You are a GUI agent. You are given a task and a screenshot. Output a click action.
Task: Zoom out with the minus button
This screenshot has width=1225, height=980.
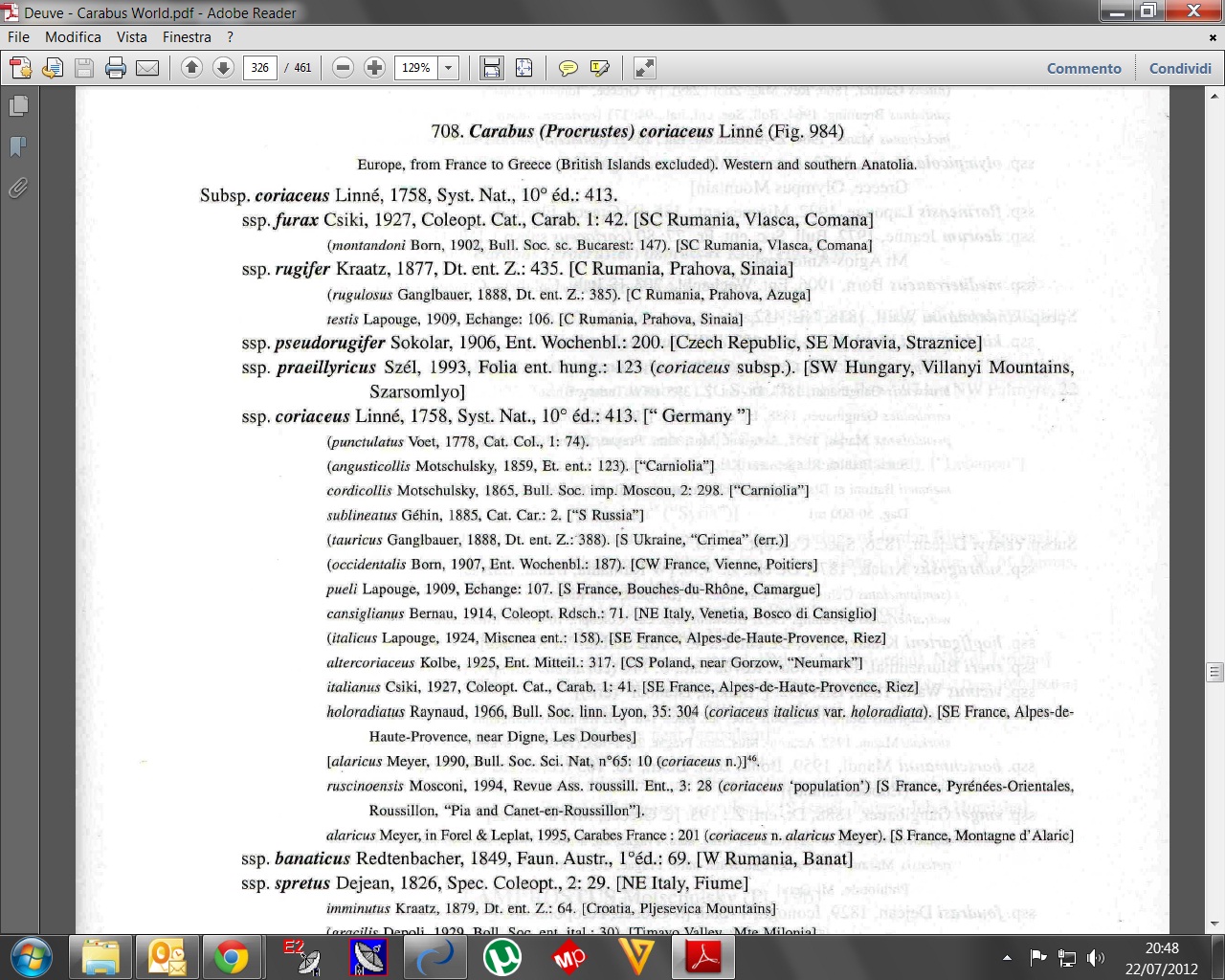(x=344, y=68)
